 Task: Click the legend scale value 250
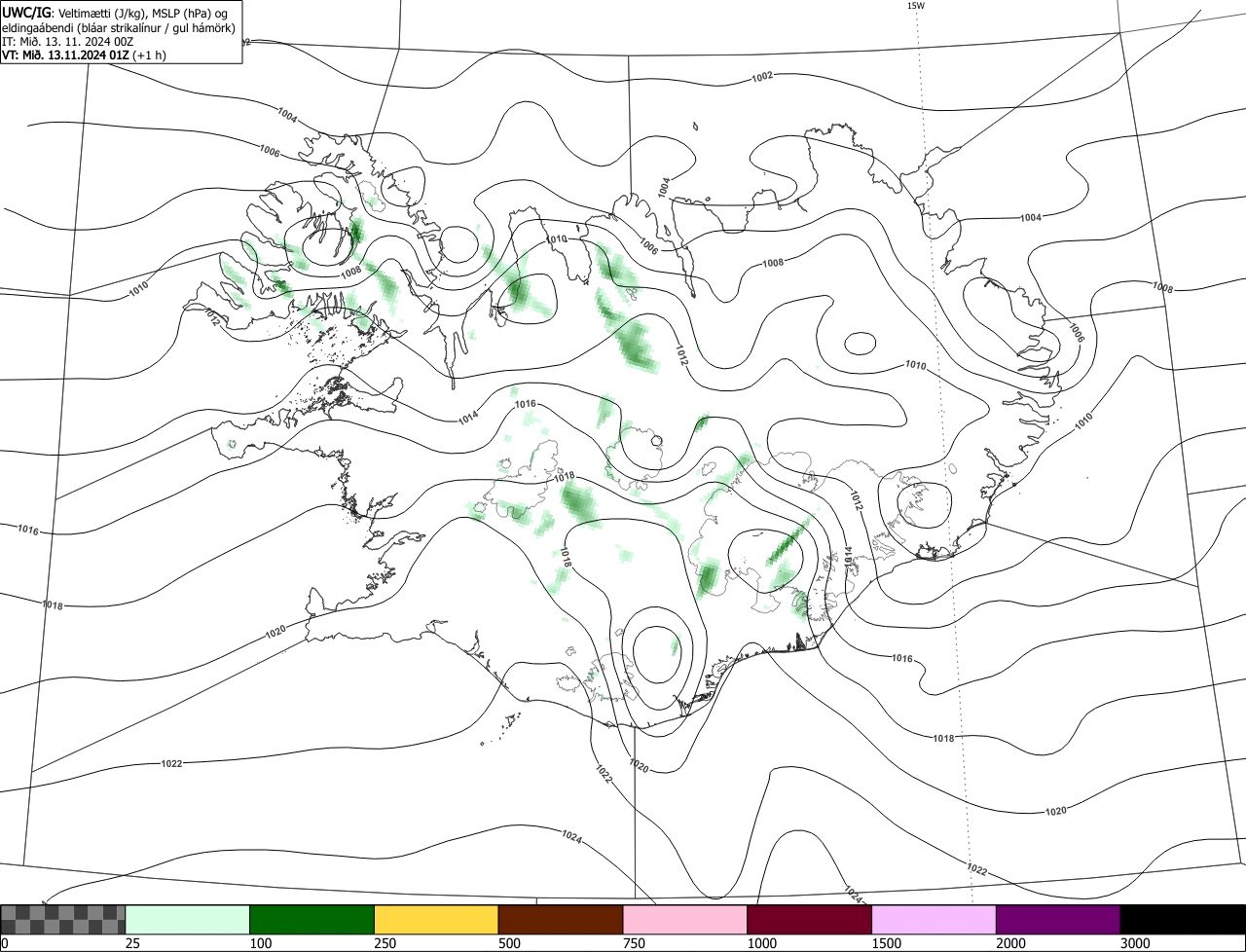tap(385, 943)
